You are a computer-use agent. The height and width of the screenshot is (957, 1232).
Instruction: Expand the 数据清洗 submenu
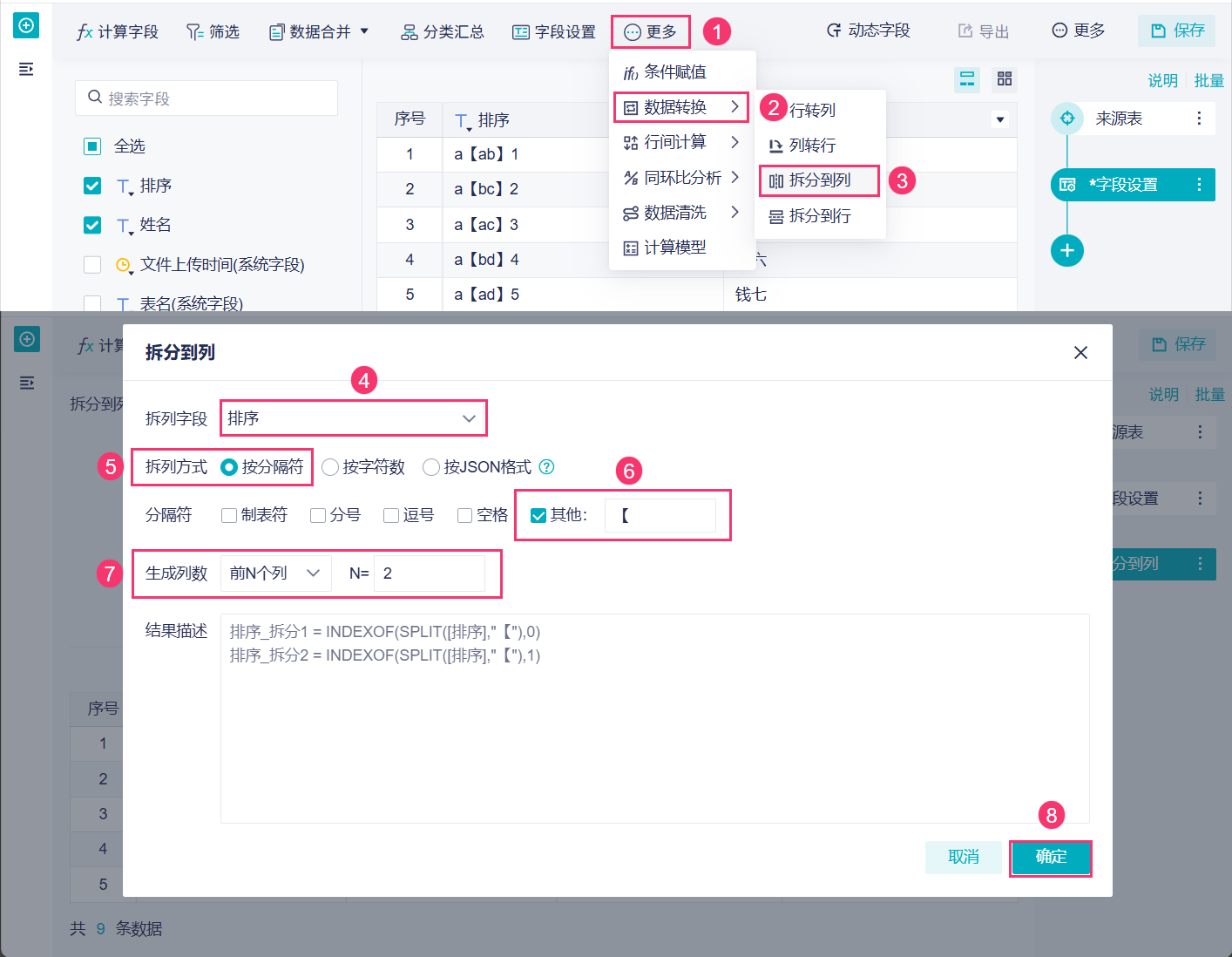click(x=734, y=212)
